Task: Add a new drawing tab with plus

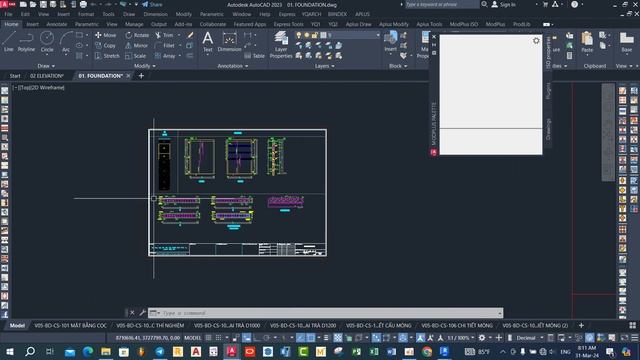Action: [141, 76]
